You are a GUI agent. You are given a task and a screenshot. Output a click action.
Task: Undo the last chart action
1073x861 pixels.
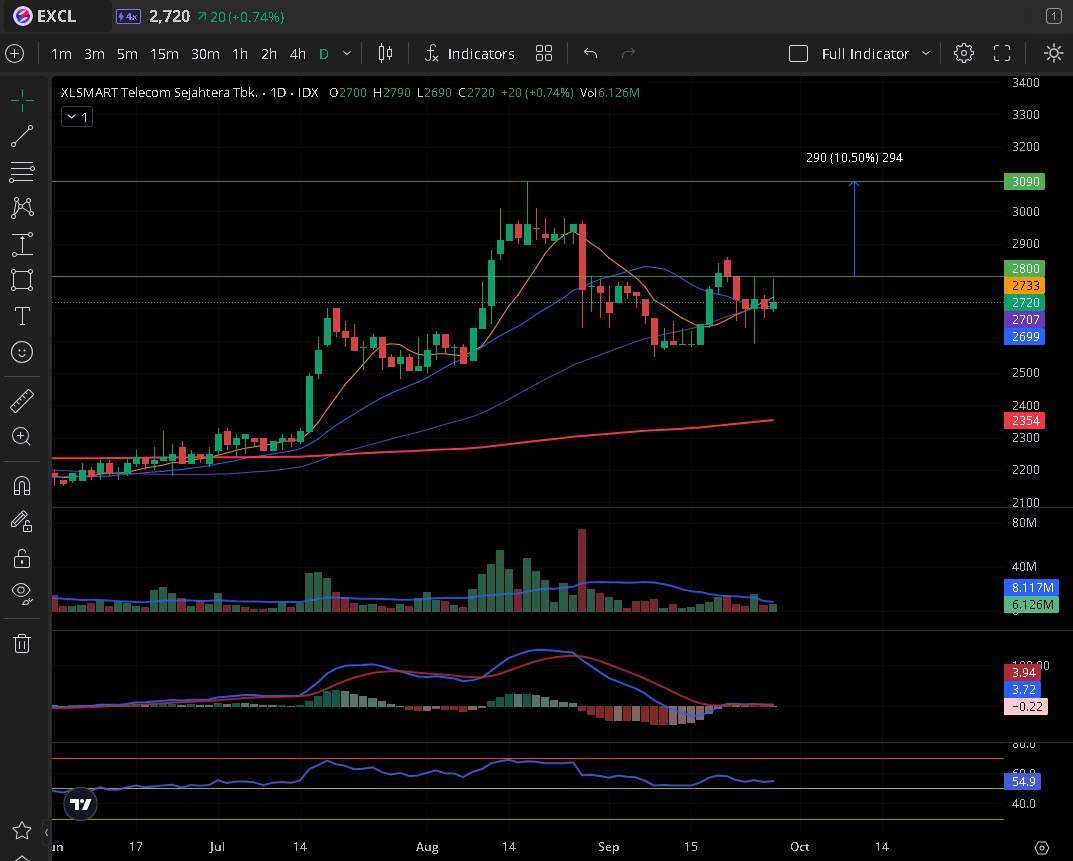click(x=591, y=53)
